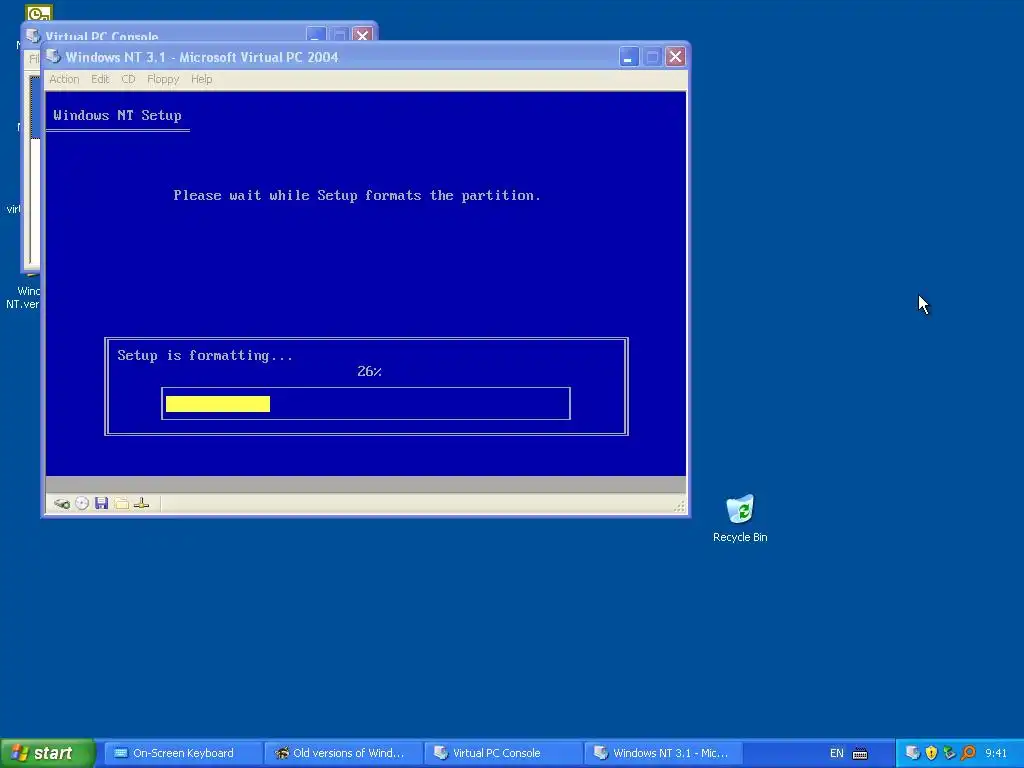1024x768 pixels.
Task: Click the network adapter icon in the status bar
Action: coord(141,503)
